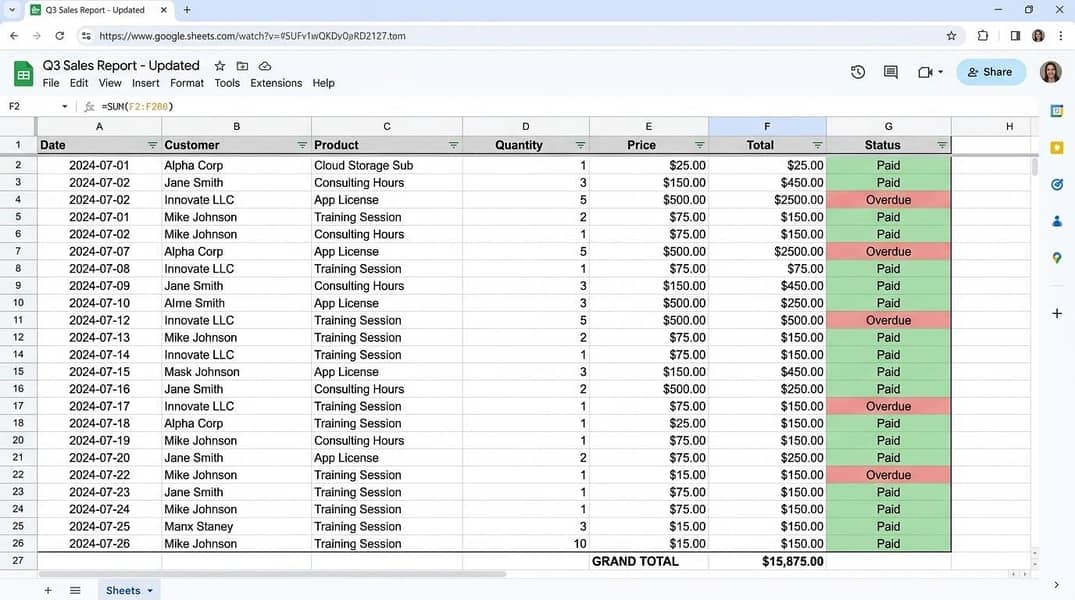Screen dimensions: 1075x600
Task: Go back in browser history
Action: (x=14, y=36)
